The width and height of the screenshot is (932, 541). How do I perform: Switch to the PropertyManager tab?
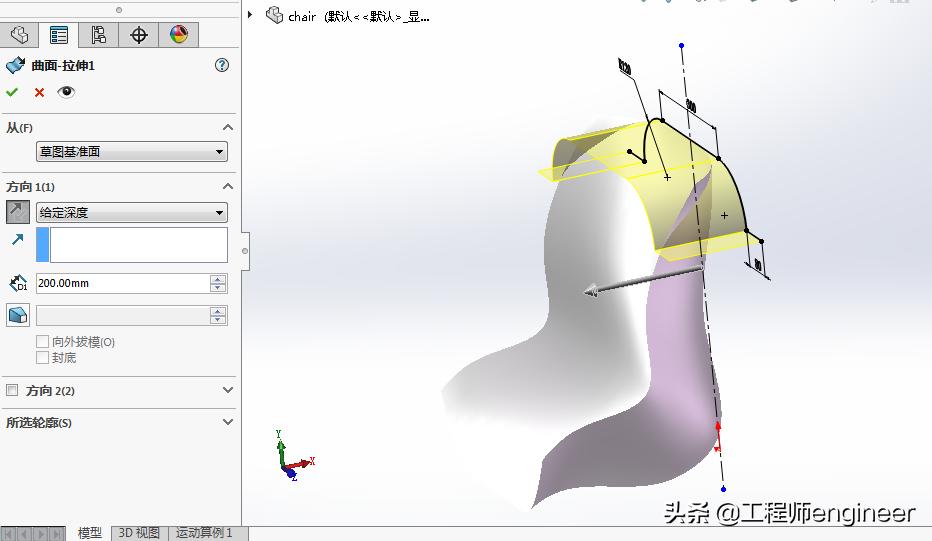(x=58, y=35)
